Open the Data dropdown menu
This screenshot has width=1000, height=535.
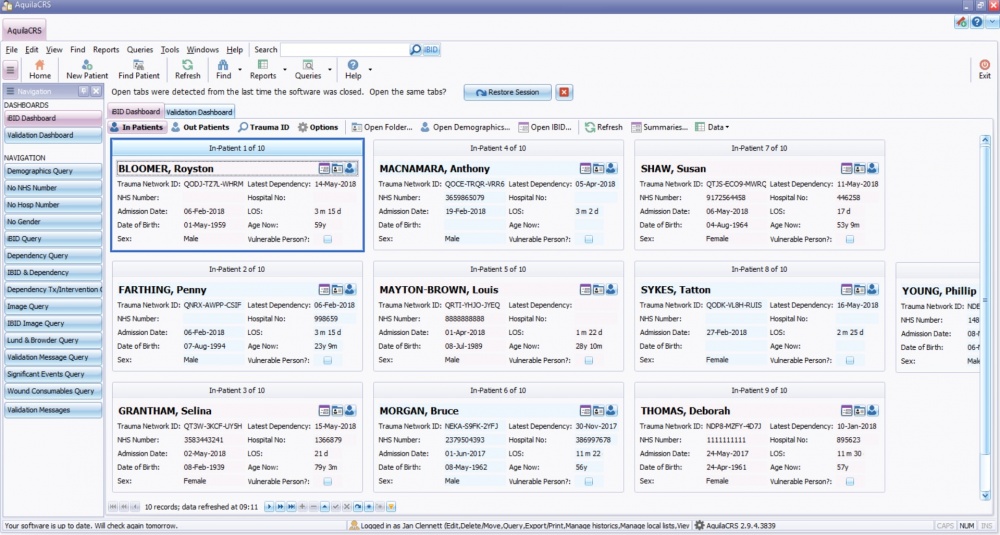click(718, 127)
